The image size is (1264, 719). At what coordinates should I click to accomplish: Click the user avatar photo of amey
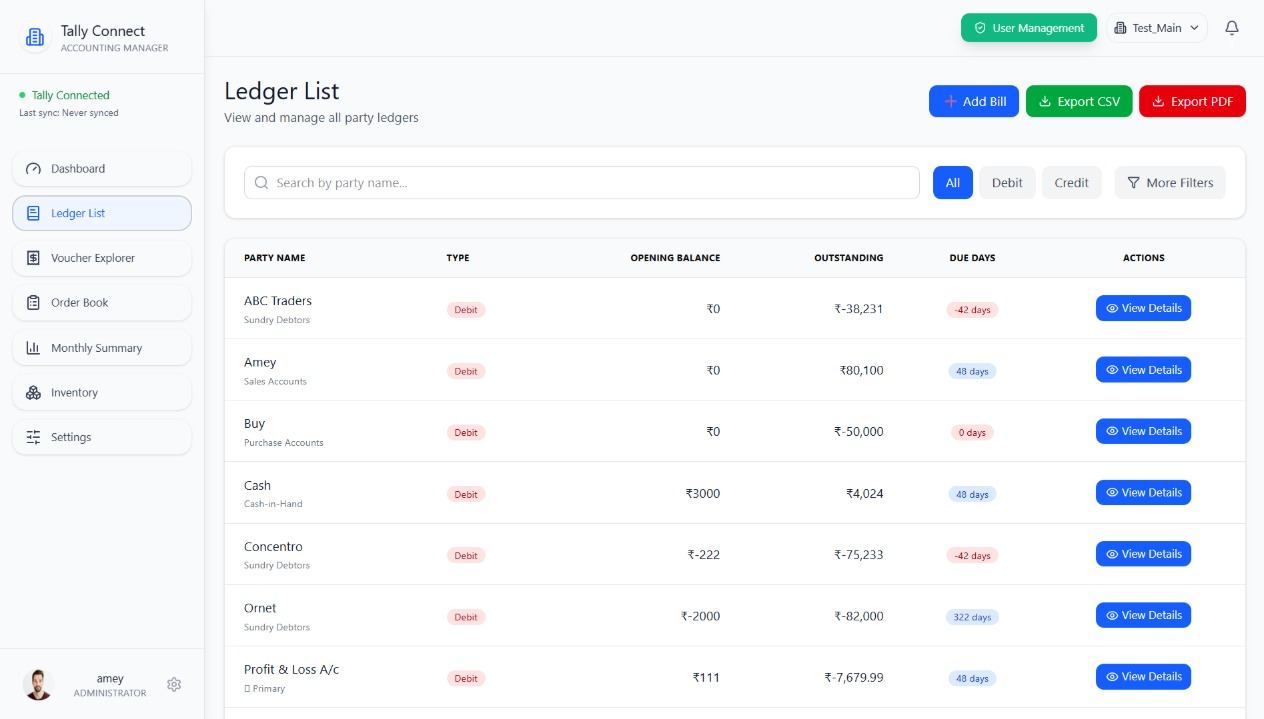point(38,685)
